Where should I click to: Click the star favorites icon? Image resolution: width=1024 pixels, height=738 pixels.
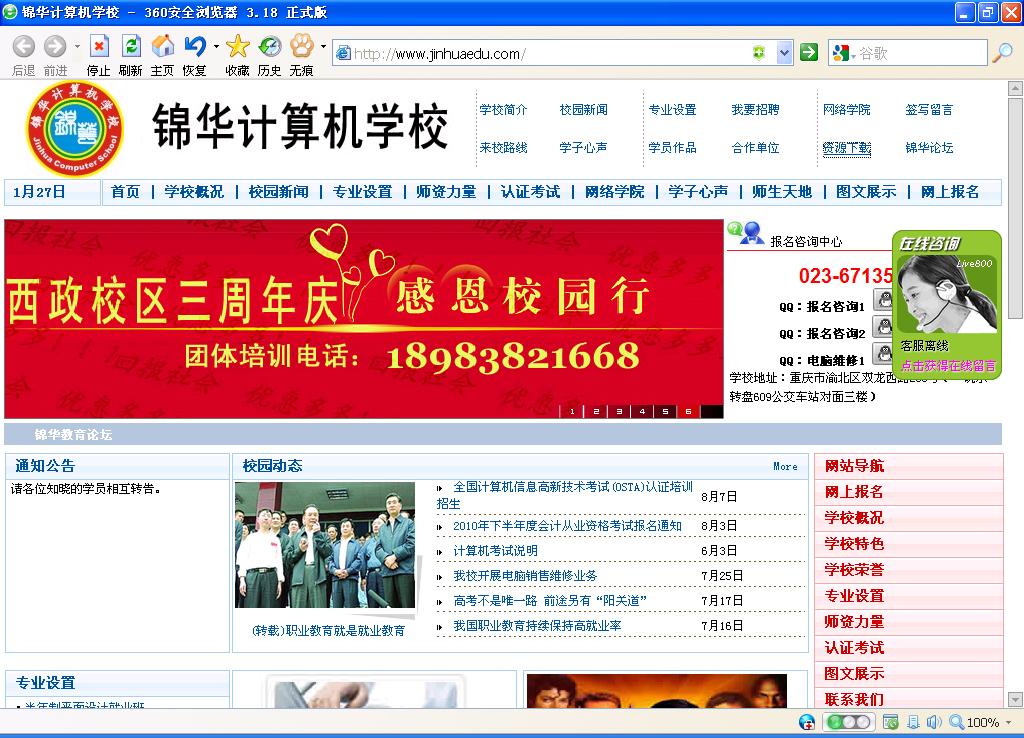click(x=237, y=47)
